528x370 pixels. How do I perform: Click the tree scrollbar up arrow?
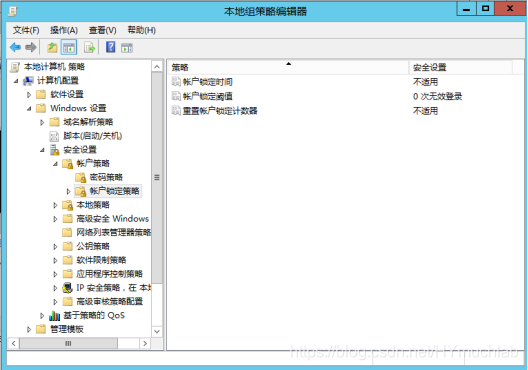coord(157,67)
